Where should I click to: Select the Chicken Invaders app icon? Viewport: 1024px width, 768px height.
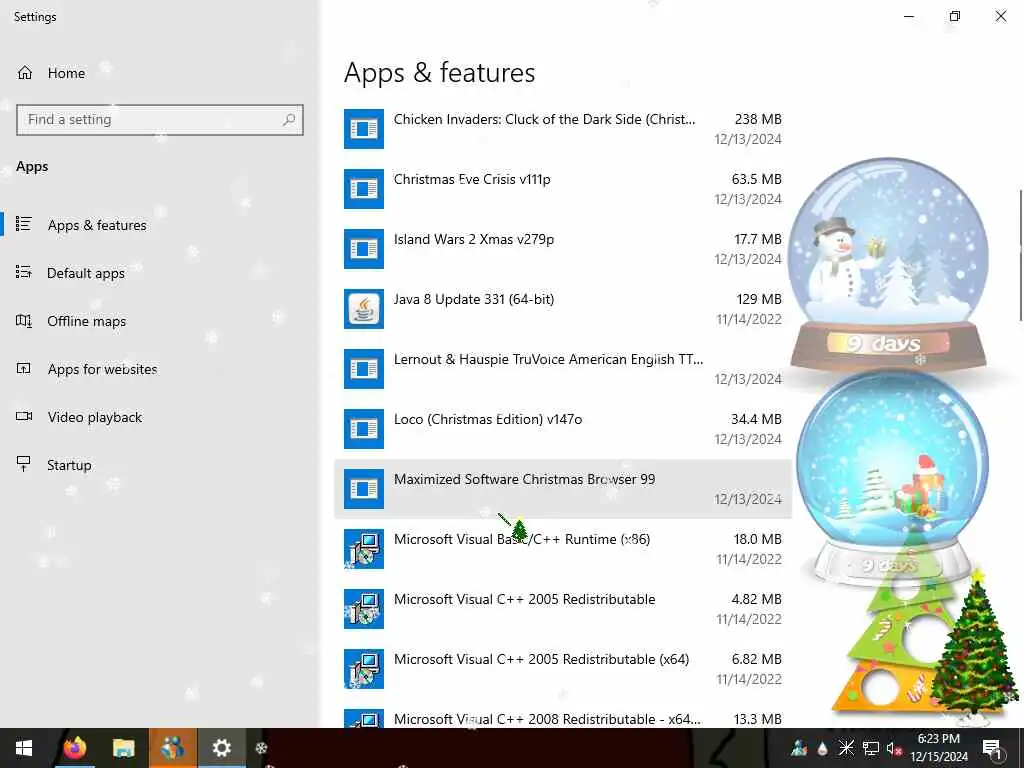(364, 129)
